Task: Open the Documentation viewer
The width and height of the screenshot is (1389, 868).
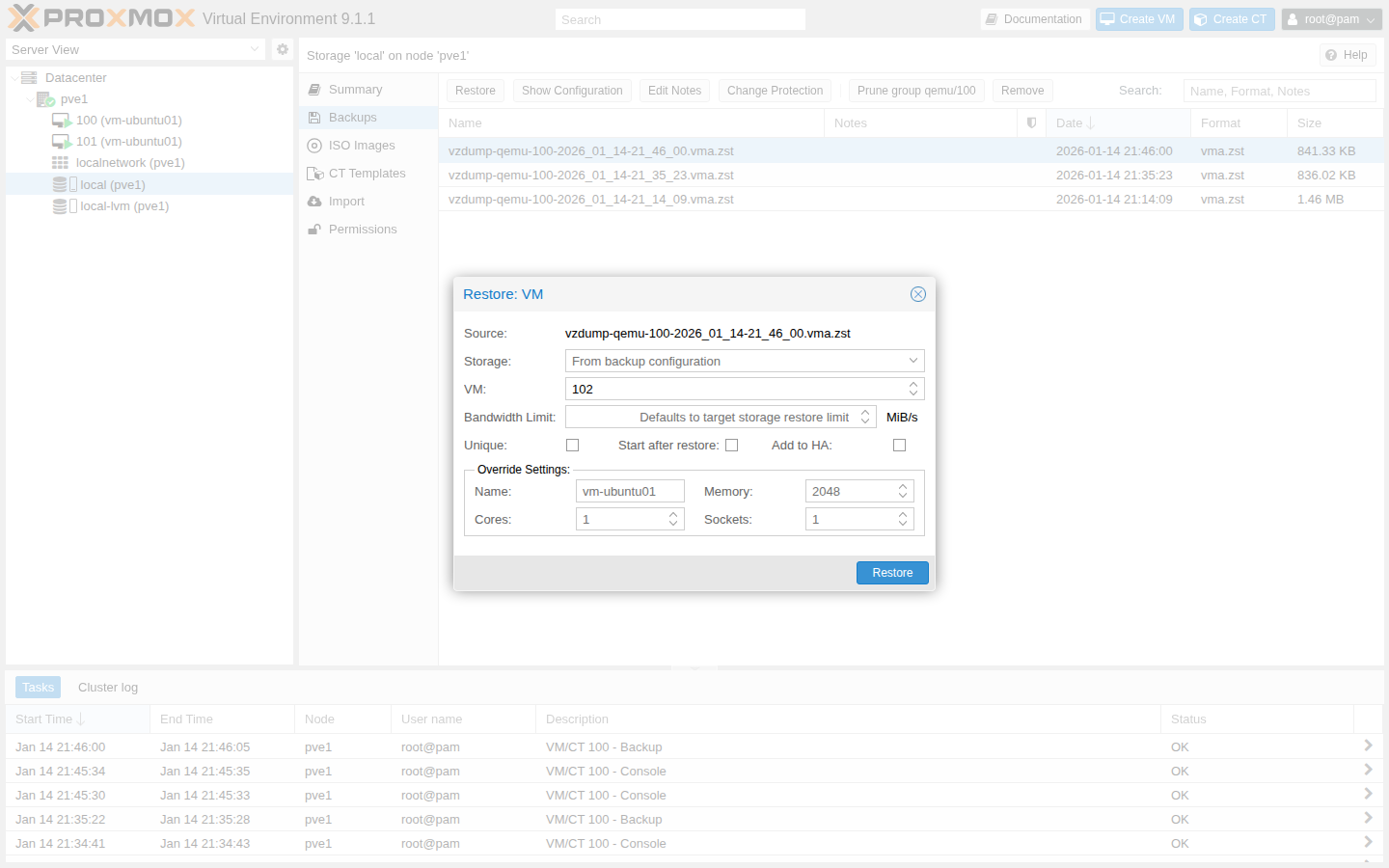Action: 1035,18
